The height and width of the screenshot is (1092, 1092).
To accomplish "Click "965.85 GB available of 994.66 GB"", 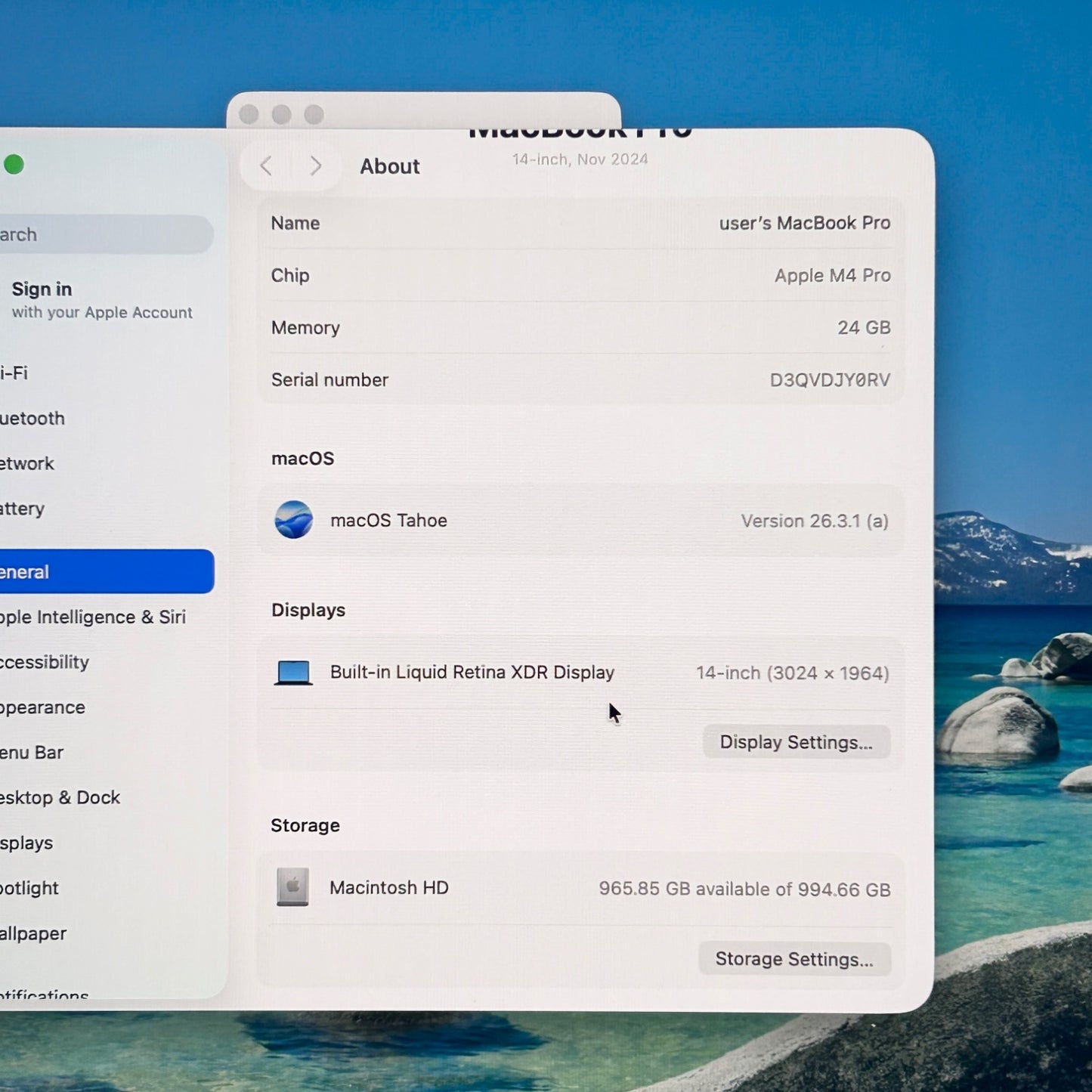I will [x=745, y=889].
